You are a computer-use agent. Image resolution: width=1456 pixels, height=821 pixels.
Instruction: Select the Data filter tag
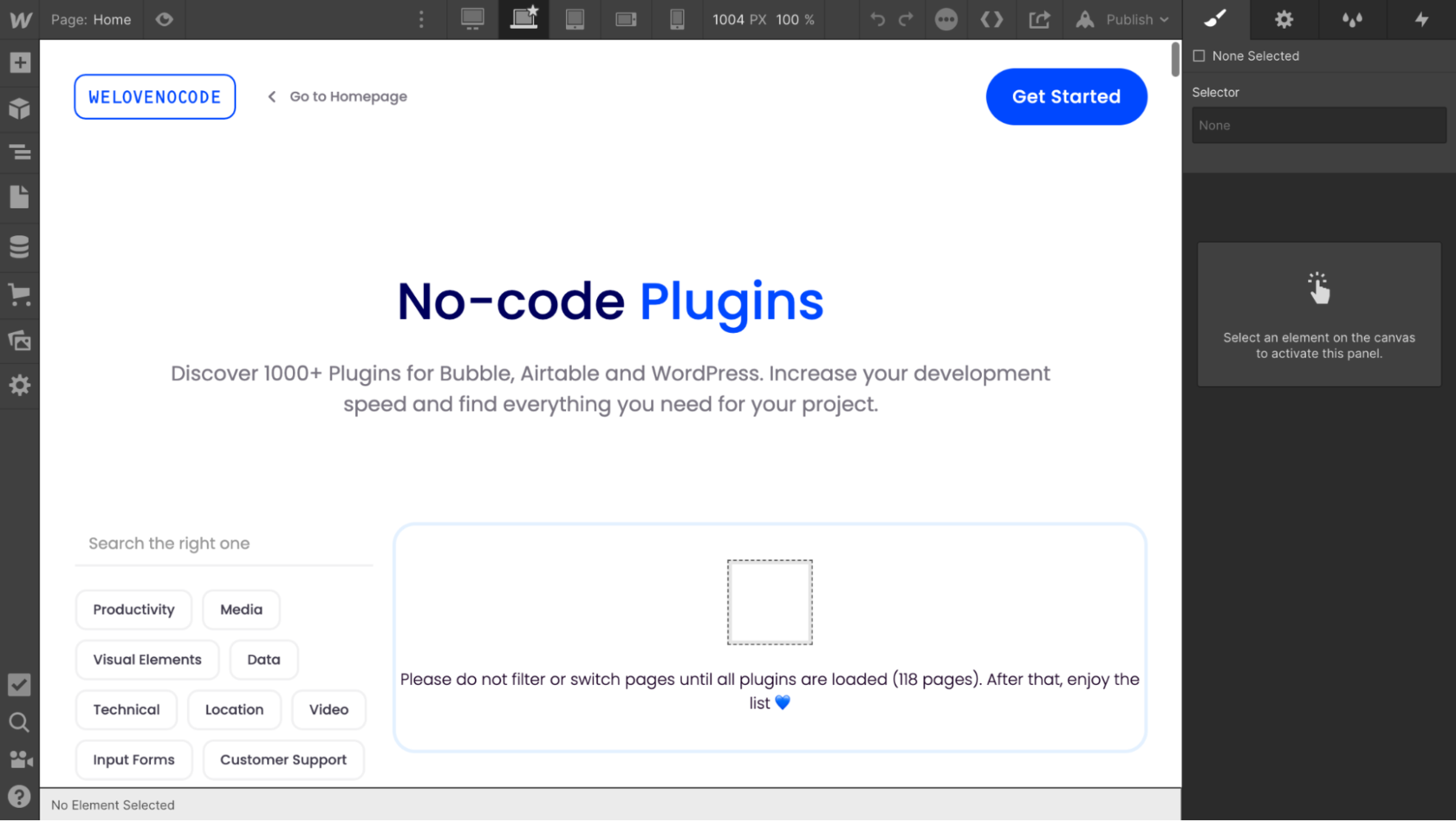tap(264, 660)
